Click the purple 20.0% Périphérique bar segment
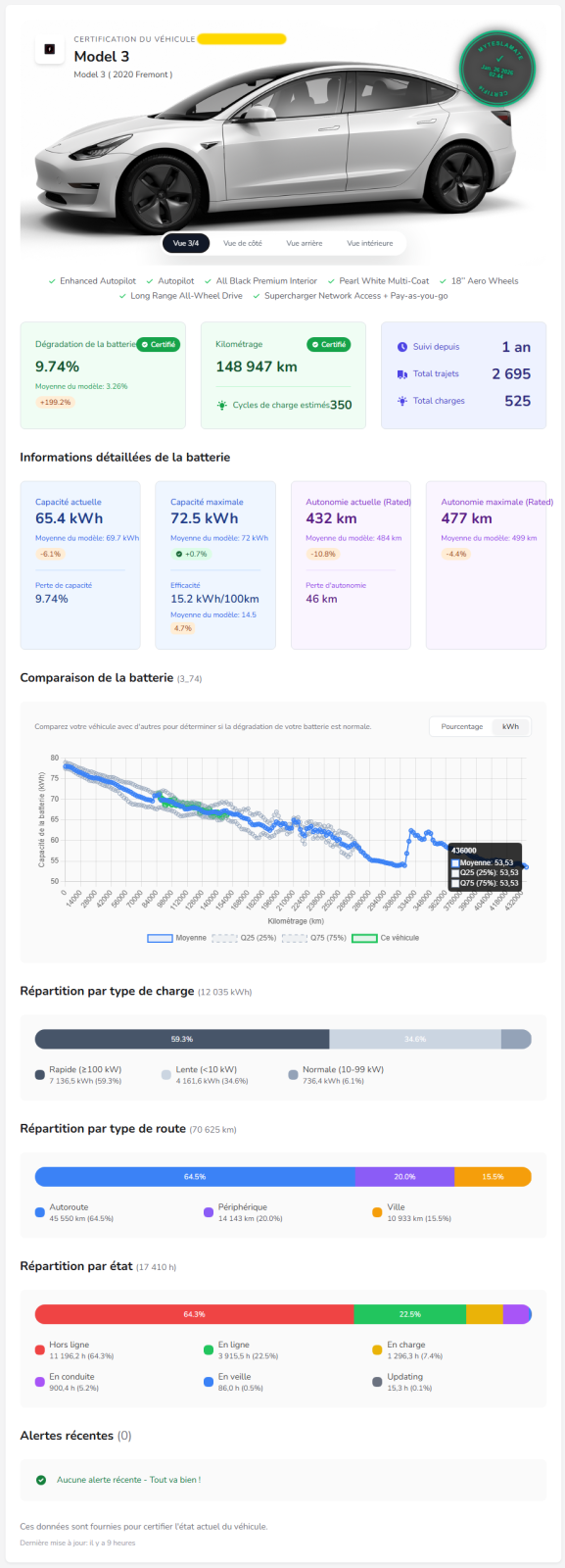565x1568 pixels. pyautogui.click(x=404, y=1176)
